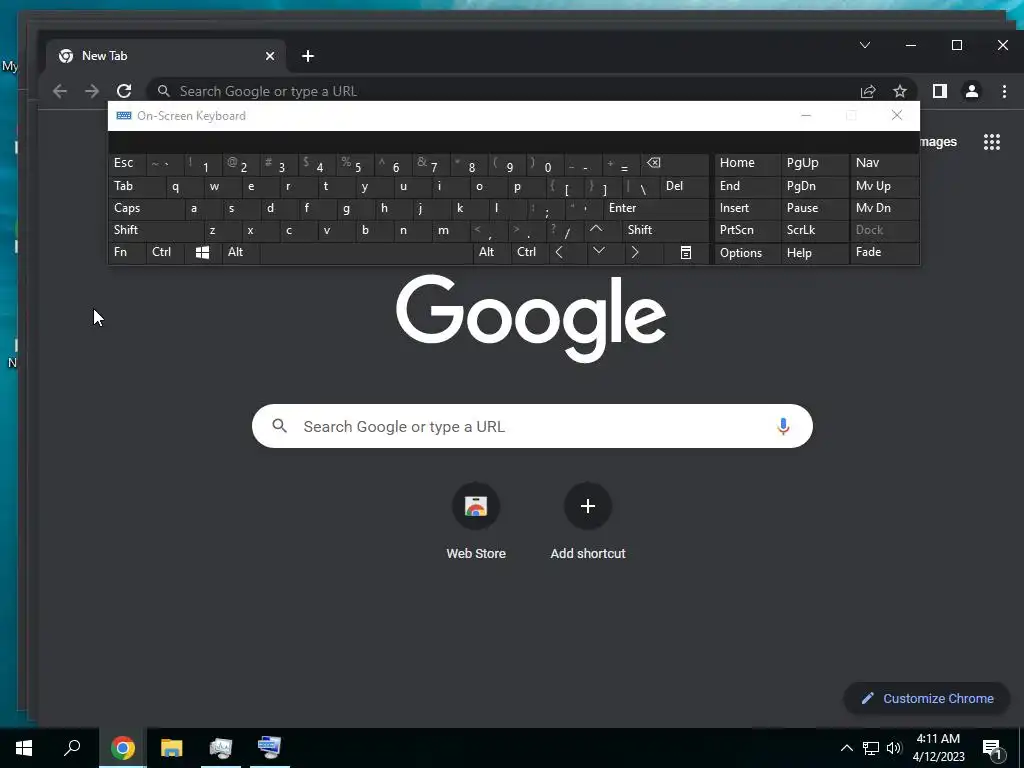Close the New Tab tab
Image resolution: width=1024 pixels, height=768 pixels.
pyautogui.click(x=270, y=56)
